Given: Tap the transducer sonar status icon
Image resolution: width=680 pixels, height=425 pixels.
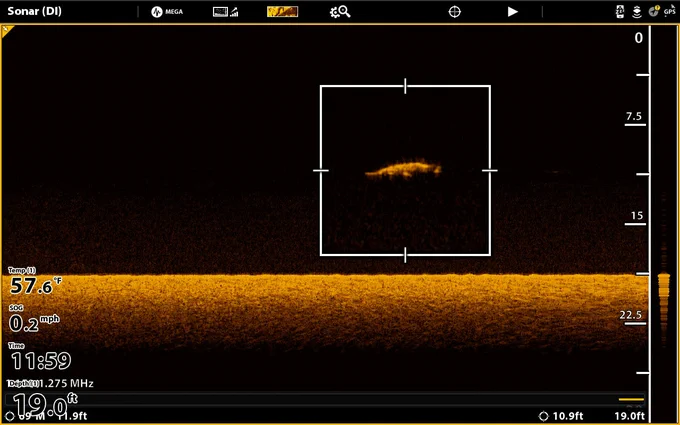Looking at the screenshot, I should (x=637, y=12).
